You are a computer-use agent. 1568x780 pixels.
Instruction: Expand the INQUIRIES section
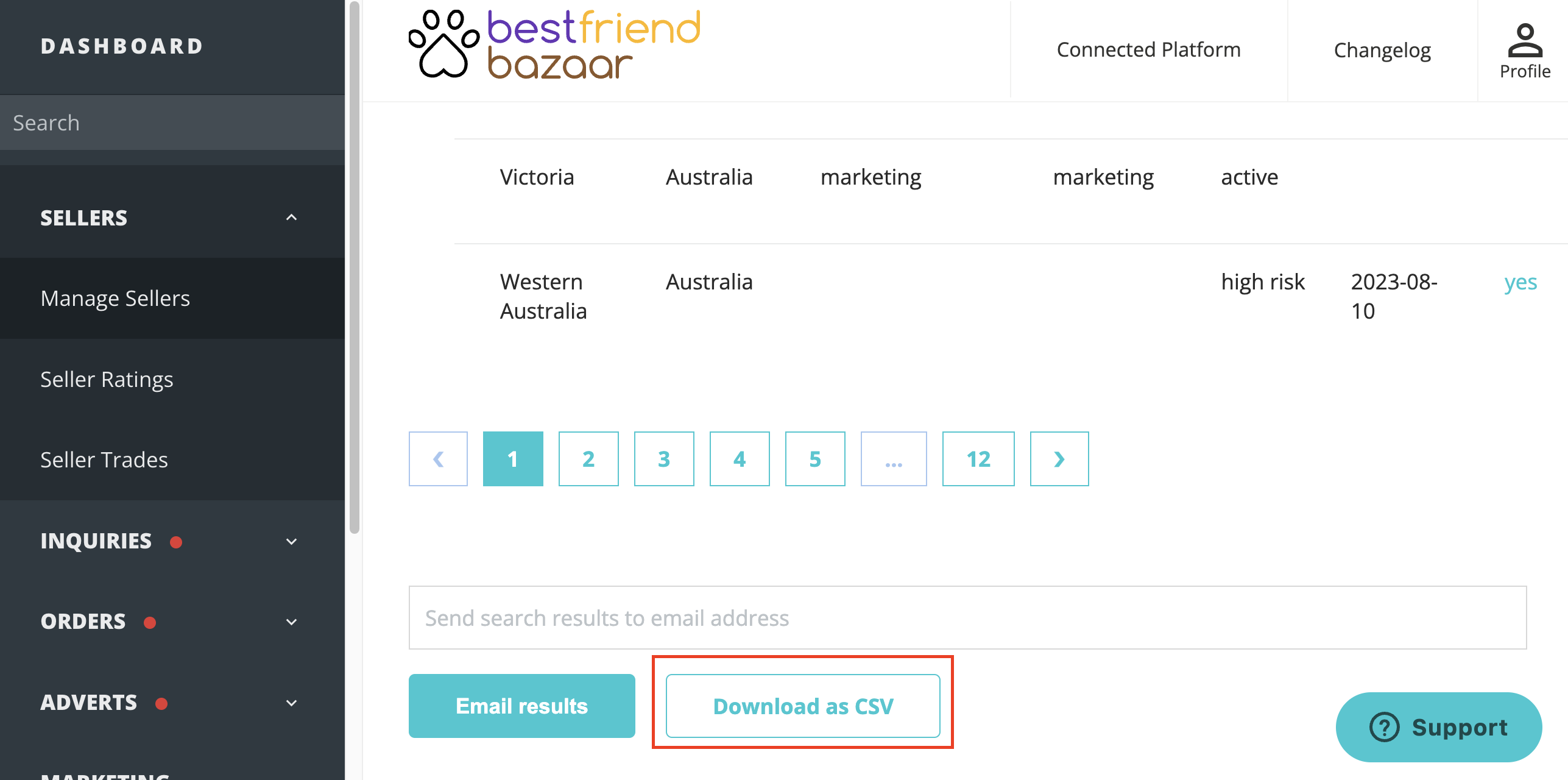coord(292,542)
